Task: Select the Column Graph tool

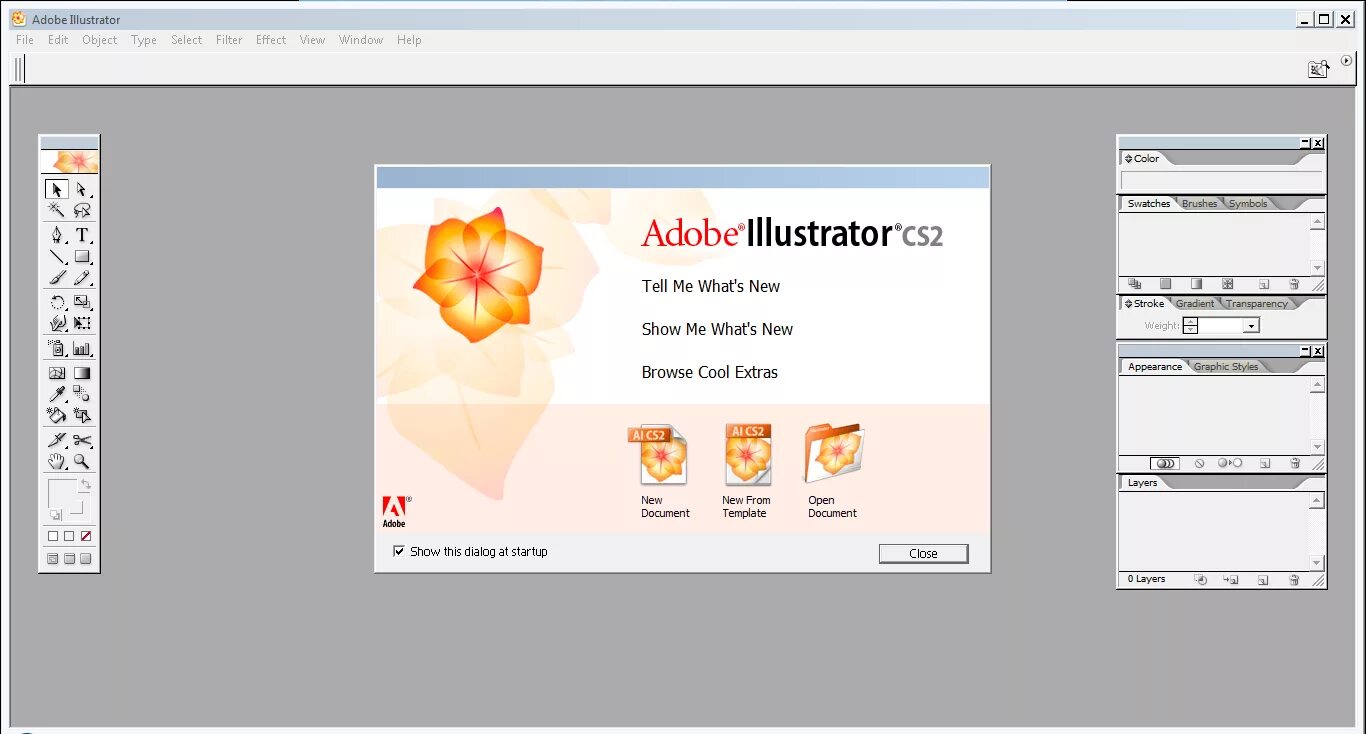Action: click(82, 349)
